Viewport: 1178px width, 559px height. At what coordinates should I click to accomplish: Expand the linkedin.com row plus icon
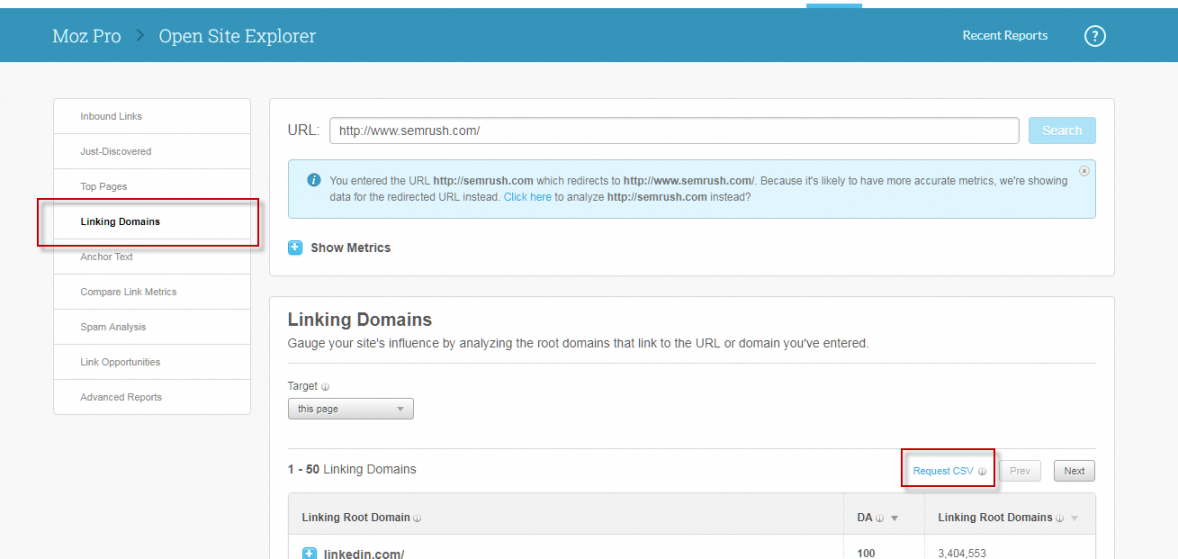point(309,553)
